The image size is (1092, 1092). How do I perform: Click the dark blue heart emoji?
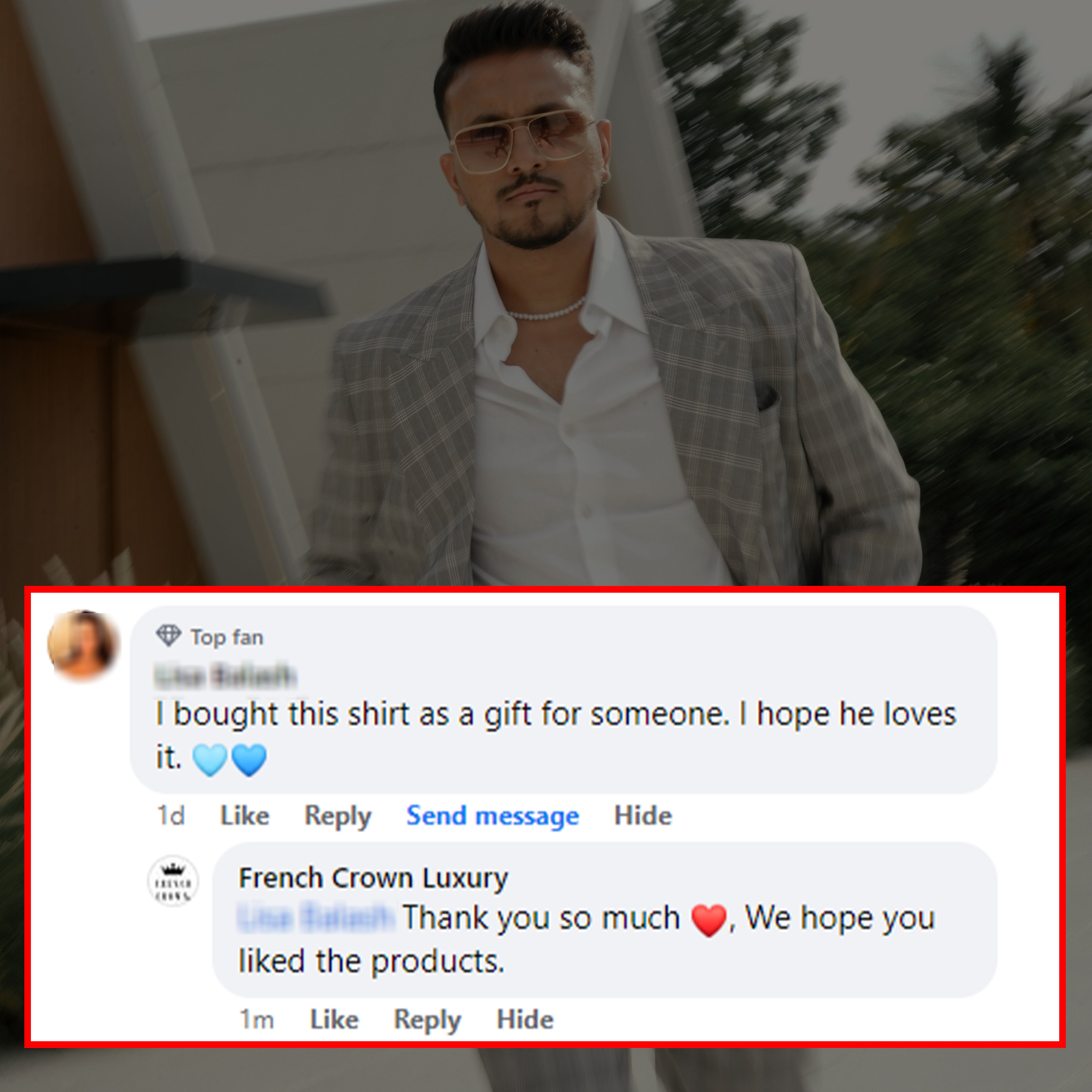click(249, 760)
